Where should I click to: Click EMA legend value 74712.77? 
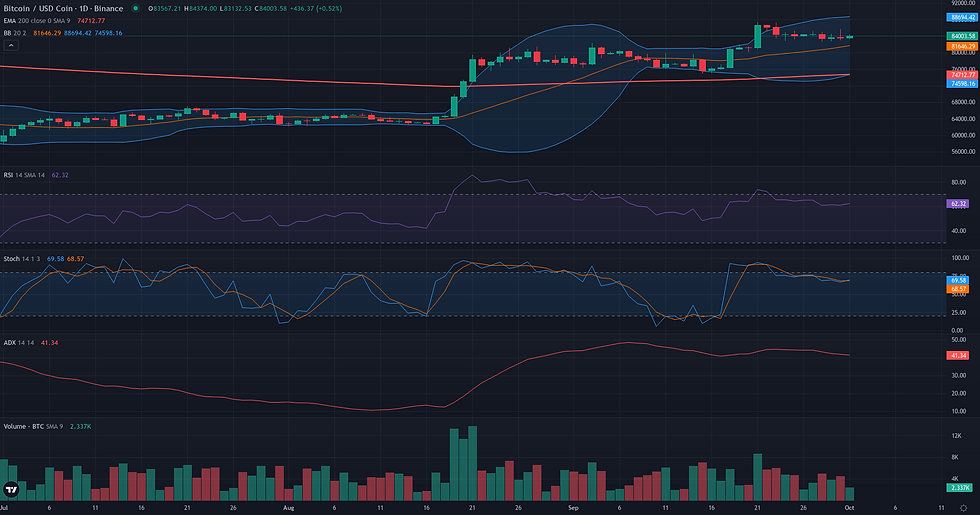91,21
